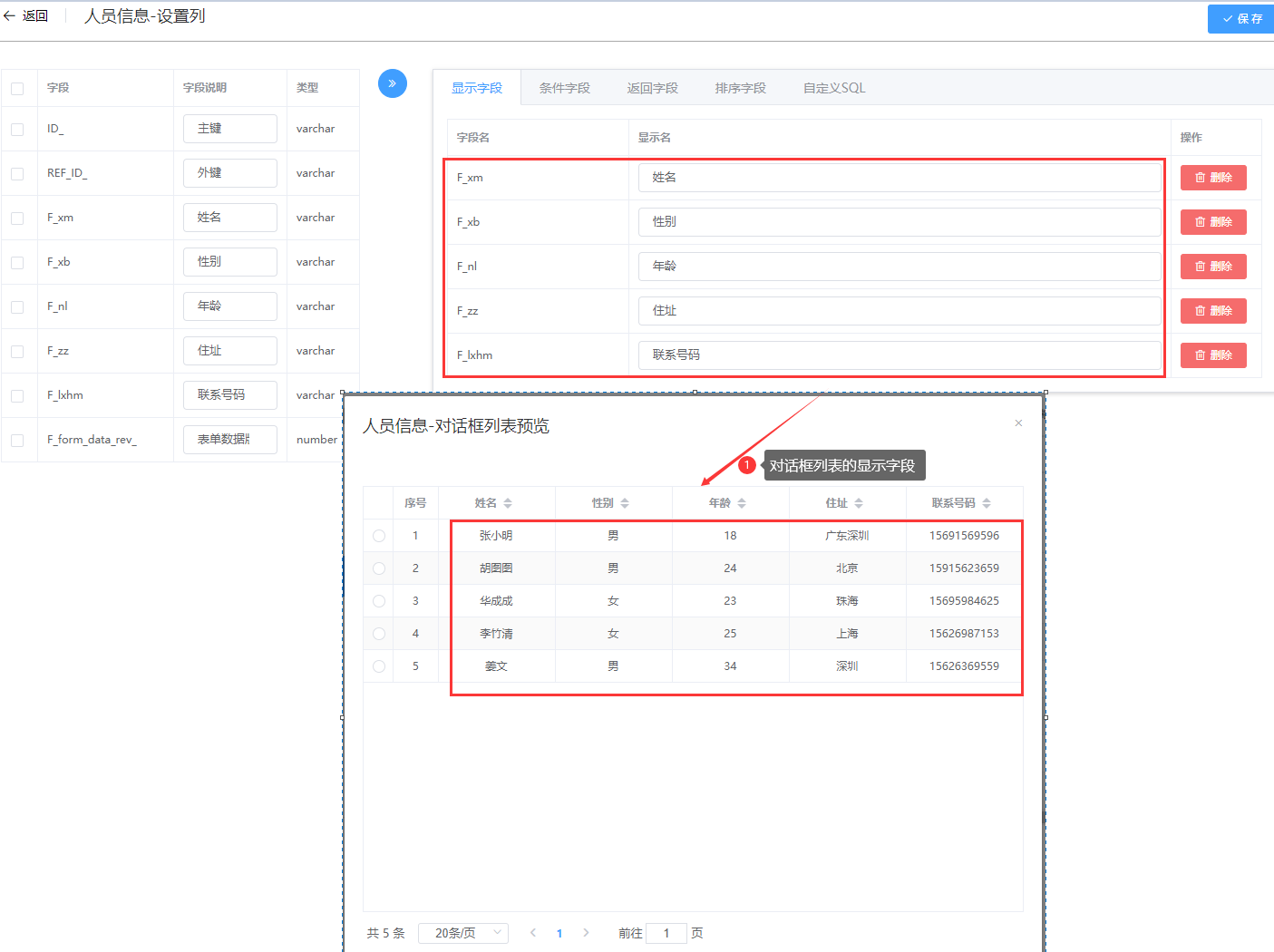1274x952 pixels.
Task: Close the 对话框列表预览 dialog with the X
Action: coord(1018,423)
